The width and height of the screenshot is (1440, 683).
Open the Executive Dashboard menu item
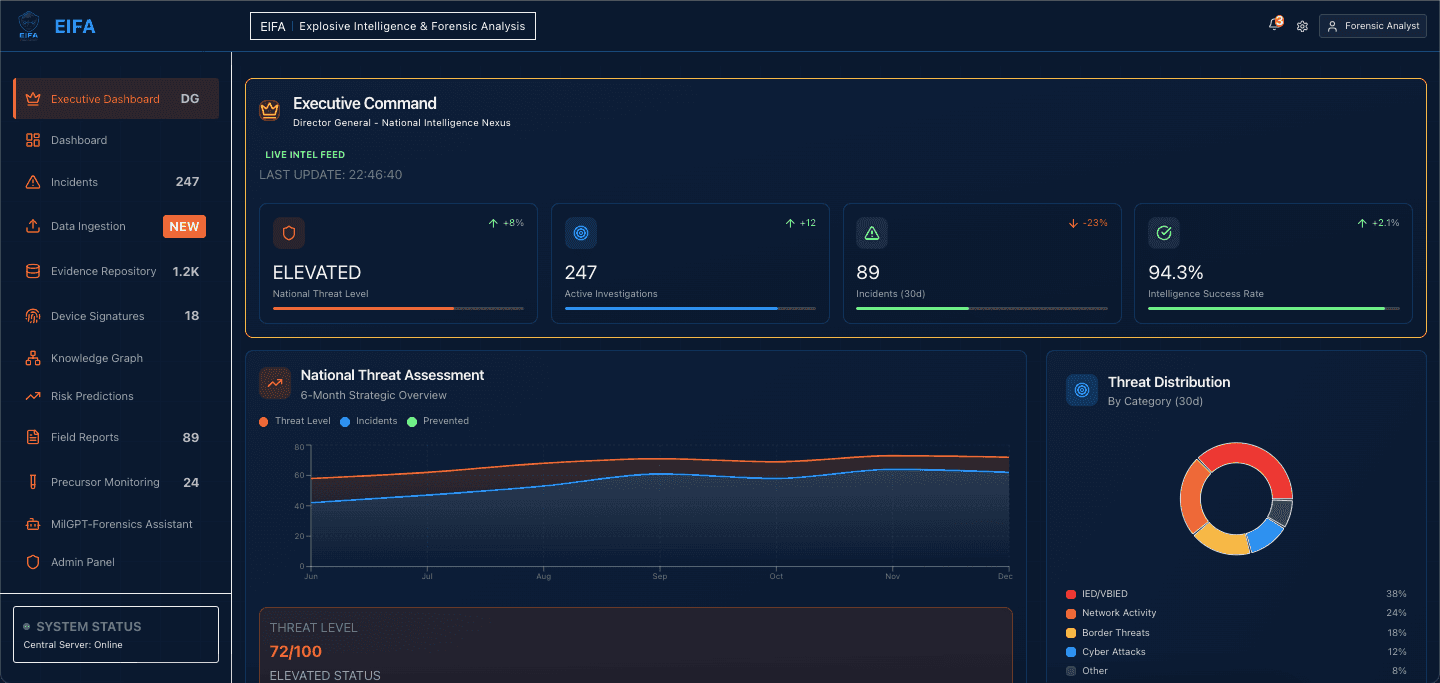click(116, 99)
